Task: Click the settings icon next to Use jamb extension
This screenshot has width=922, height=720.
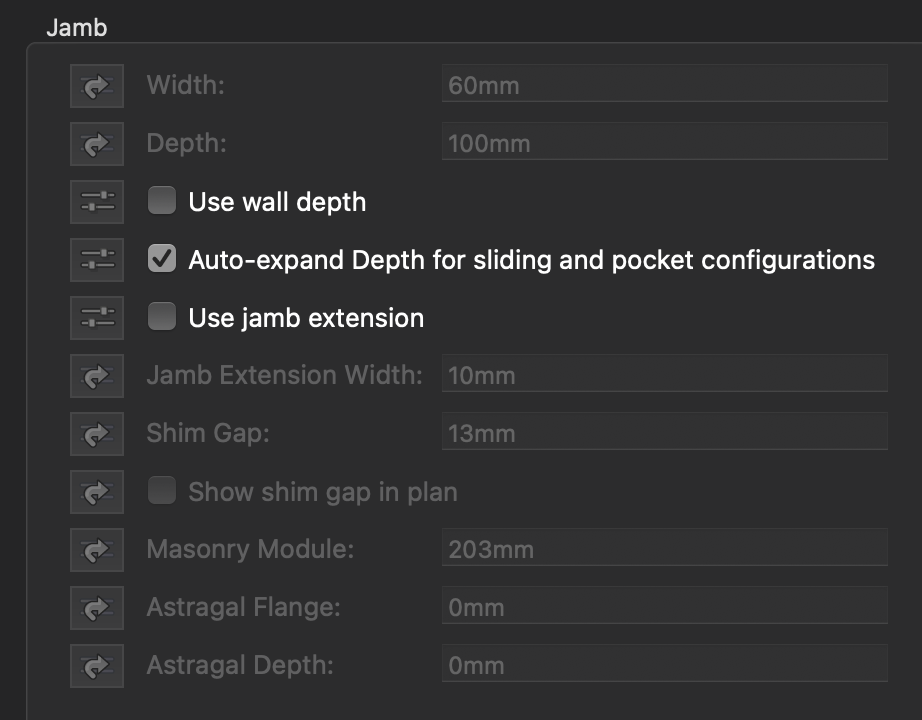Action: [96, 317]
